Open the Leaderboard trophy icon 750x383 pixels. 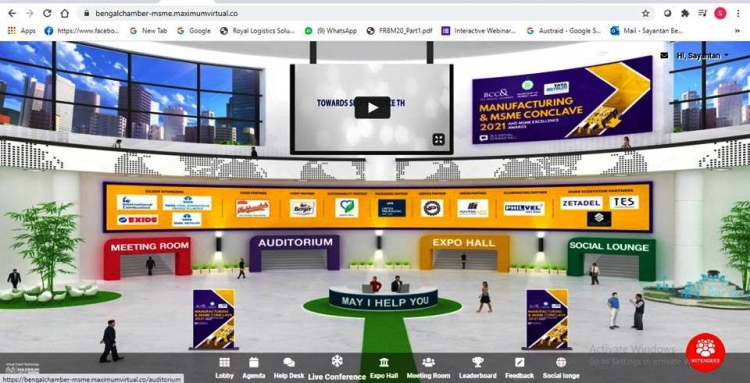click(477, 362)
